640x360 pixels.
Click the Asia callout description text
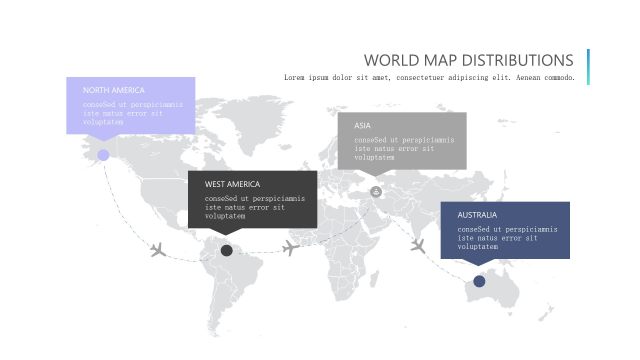click(404, 149)
